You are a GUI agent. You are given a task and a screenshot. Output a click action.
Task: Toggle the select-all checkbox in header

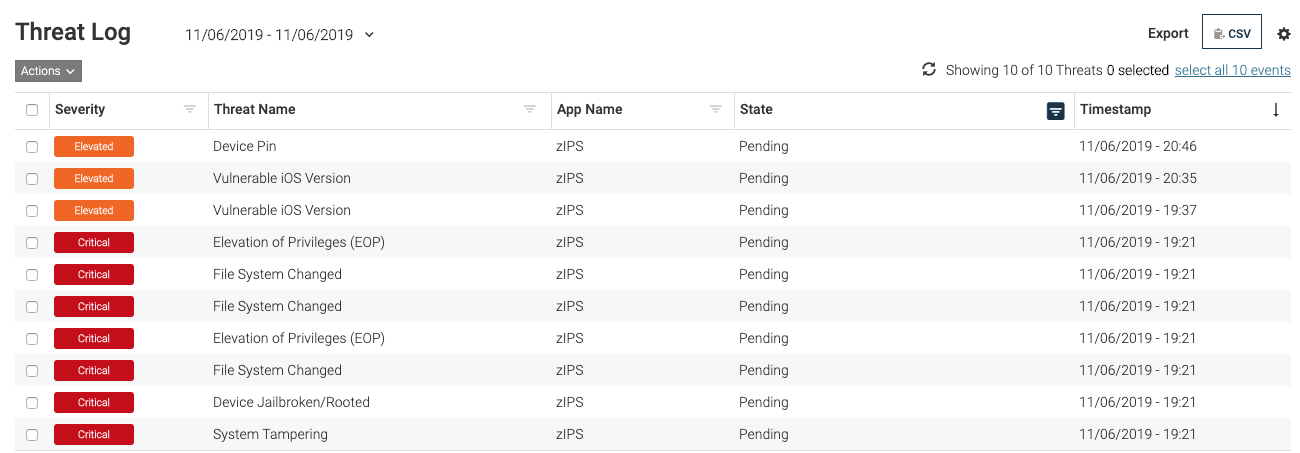pos(32,110)
